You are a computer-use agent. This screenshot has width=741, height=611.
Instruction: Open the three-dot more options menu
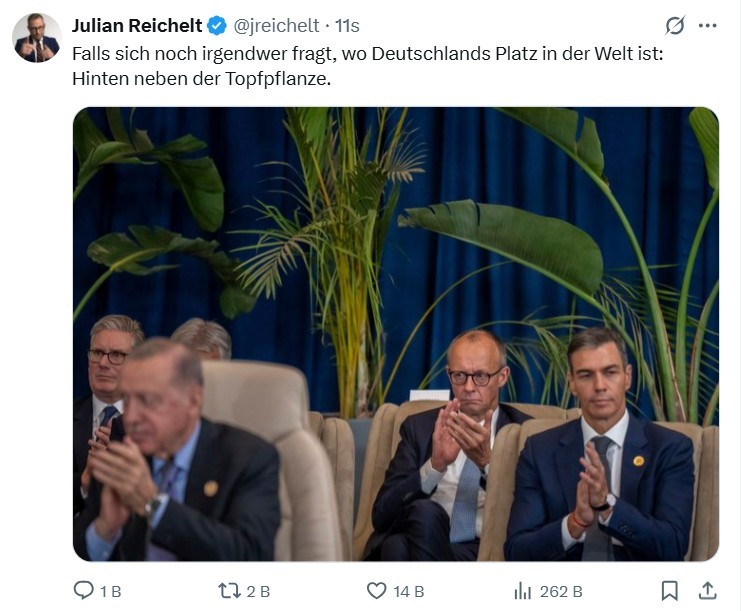pos(708,26)
